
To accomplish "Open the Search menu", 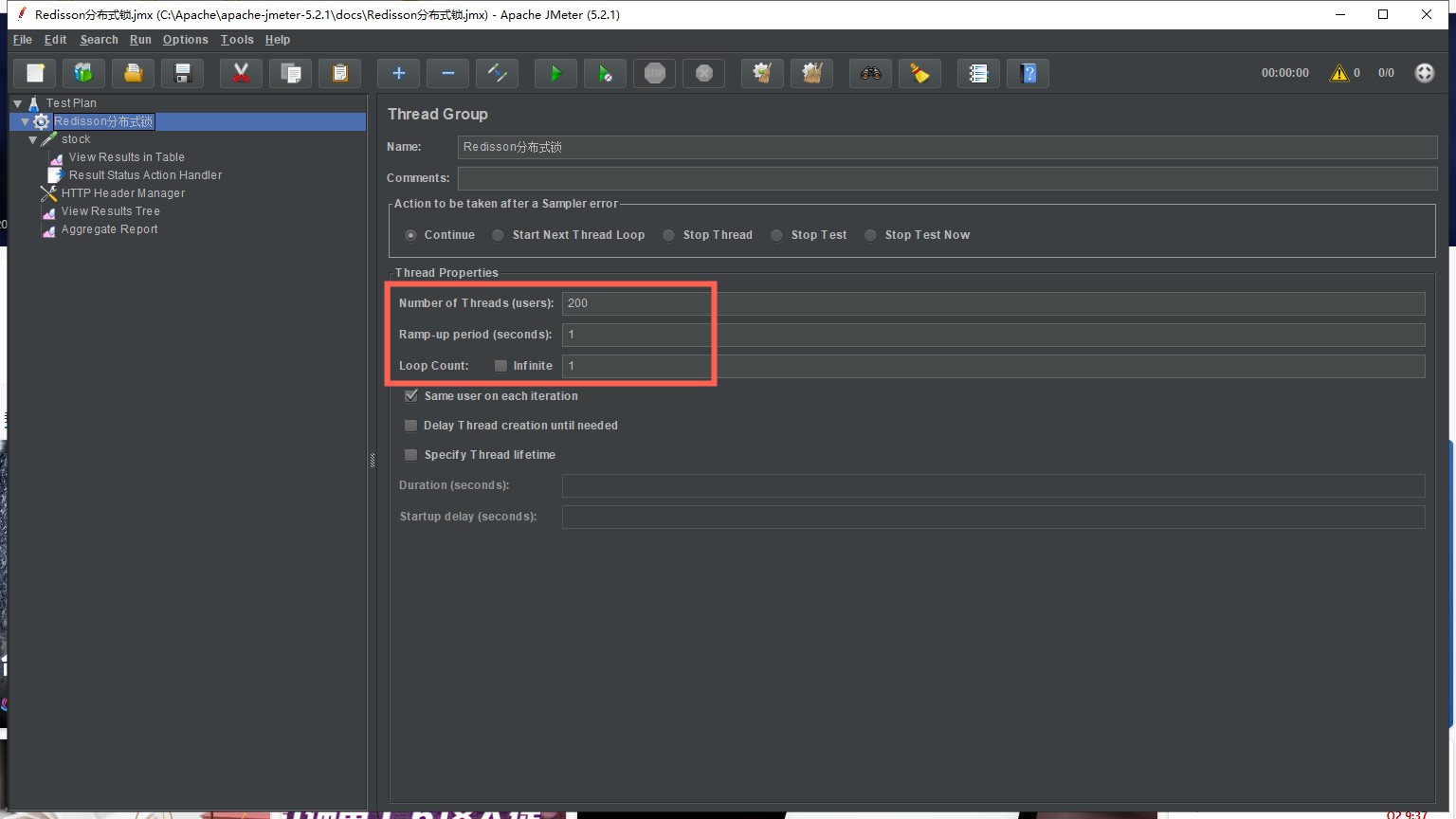I will click(x=99, y=40).
